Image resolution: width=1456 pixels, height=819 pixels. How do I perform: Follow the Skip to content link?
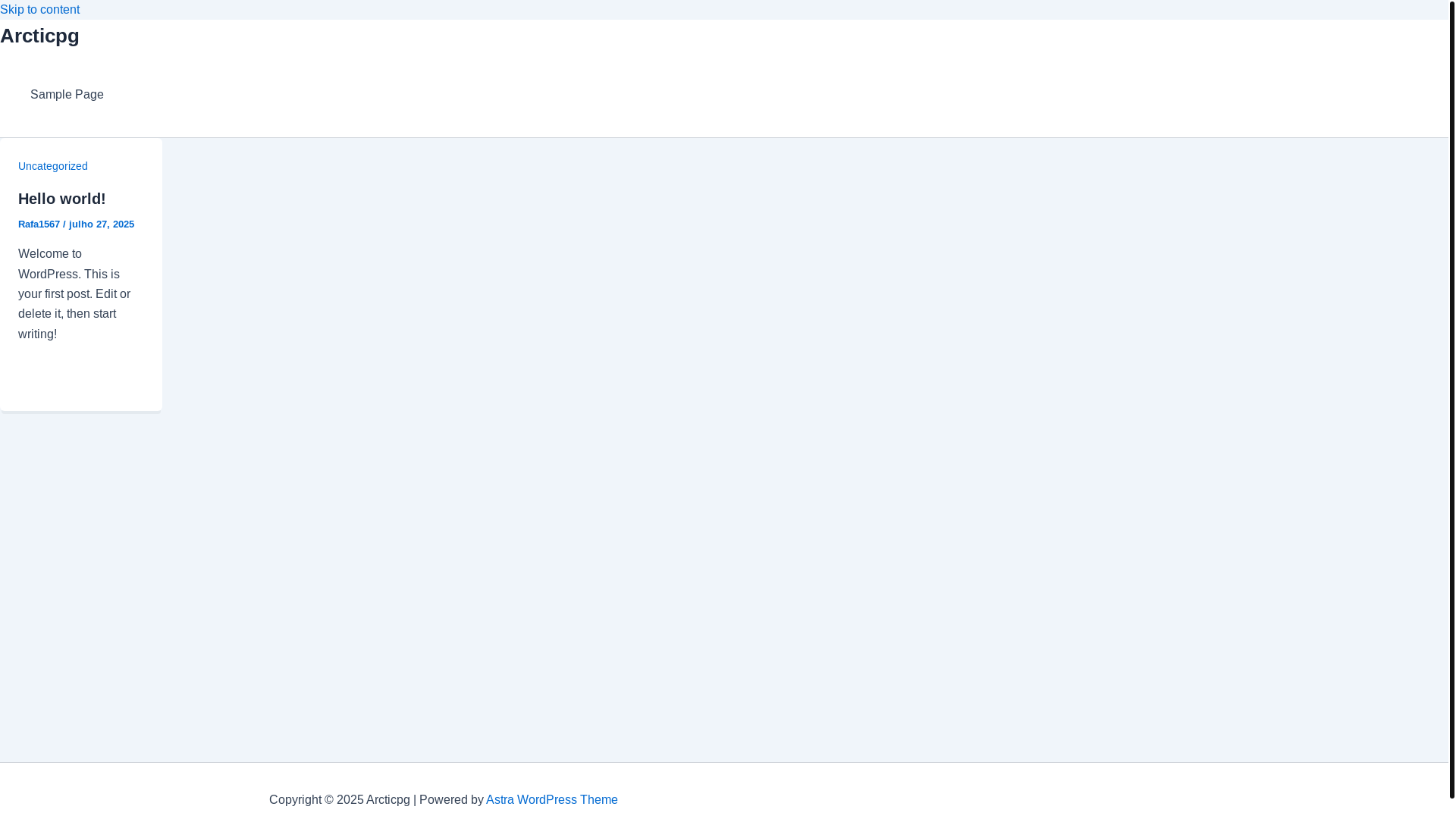39,10
